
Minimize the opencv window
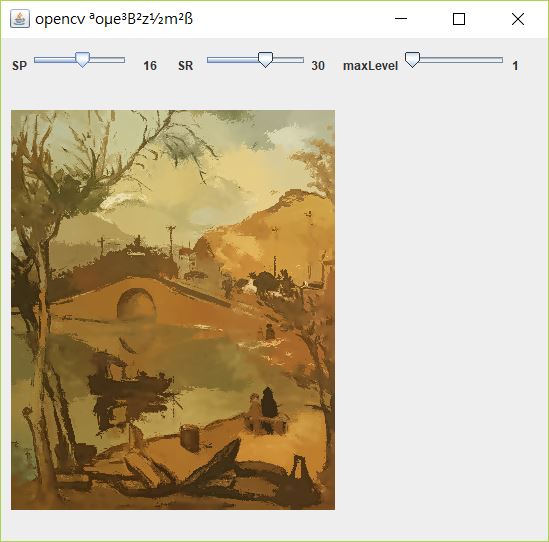pos(401,19)
